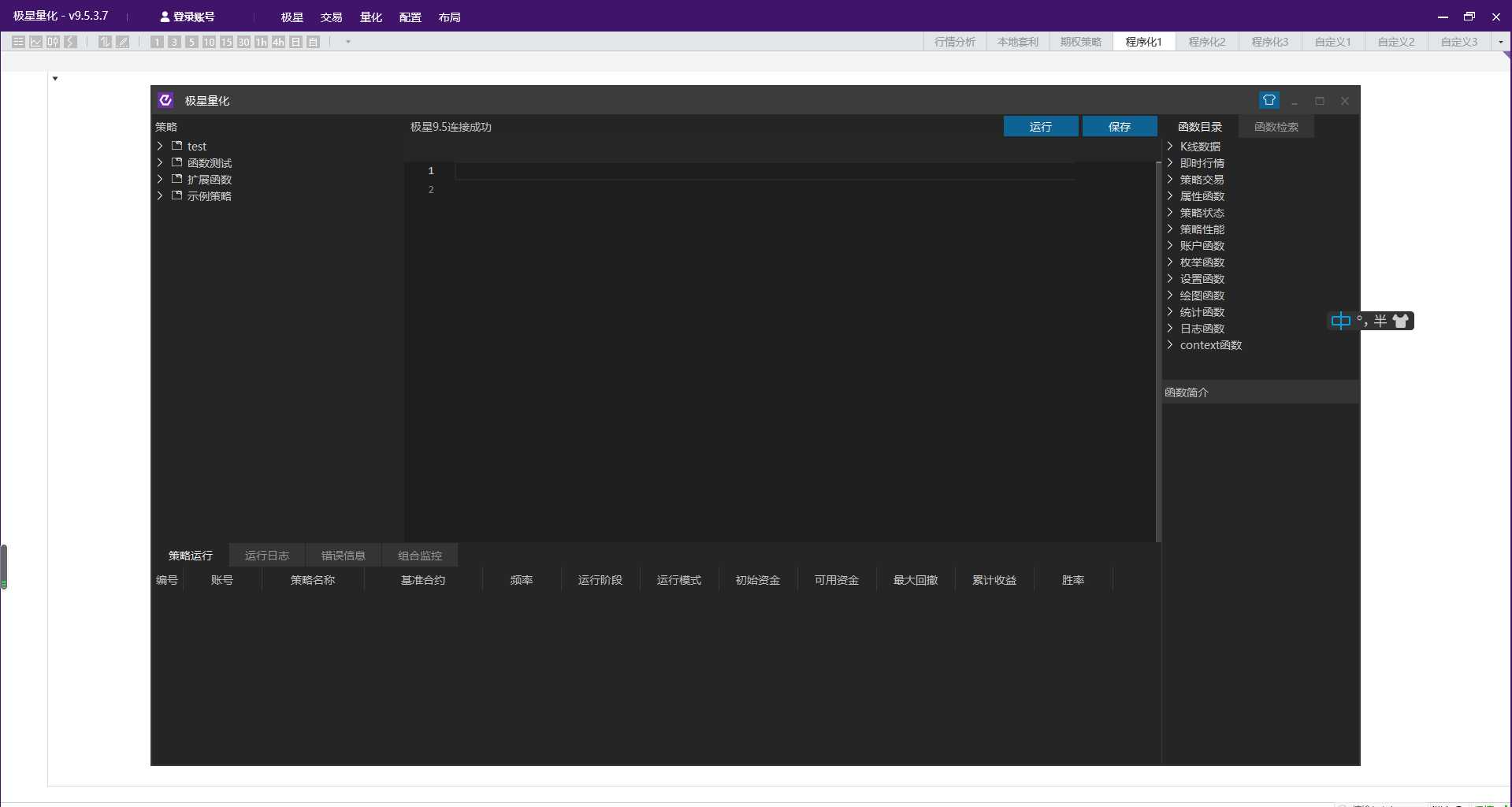Viewport: 1512px width, 807px height.
Task: Expand the test strategy folder
Action: pos(160,146)
